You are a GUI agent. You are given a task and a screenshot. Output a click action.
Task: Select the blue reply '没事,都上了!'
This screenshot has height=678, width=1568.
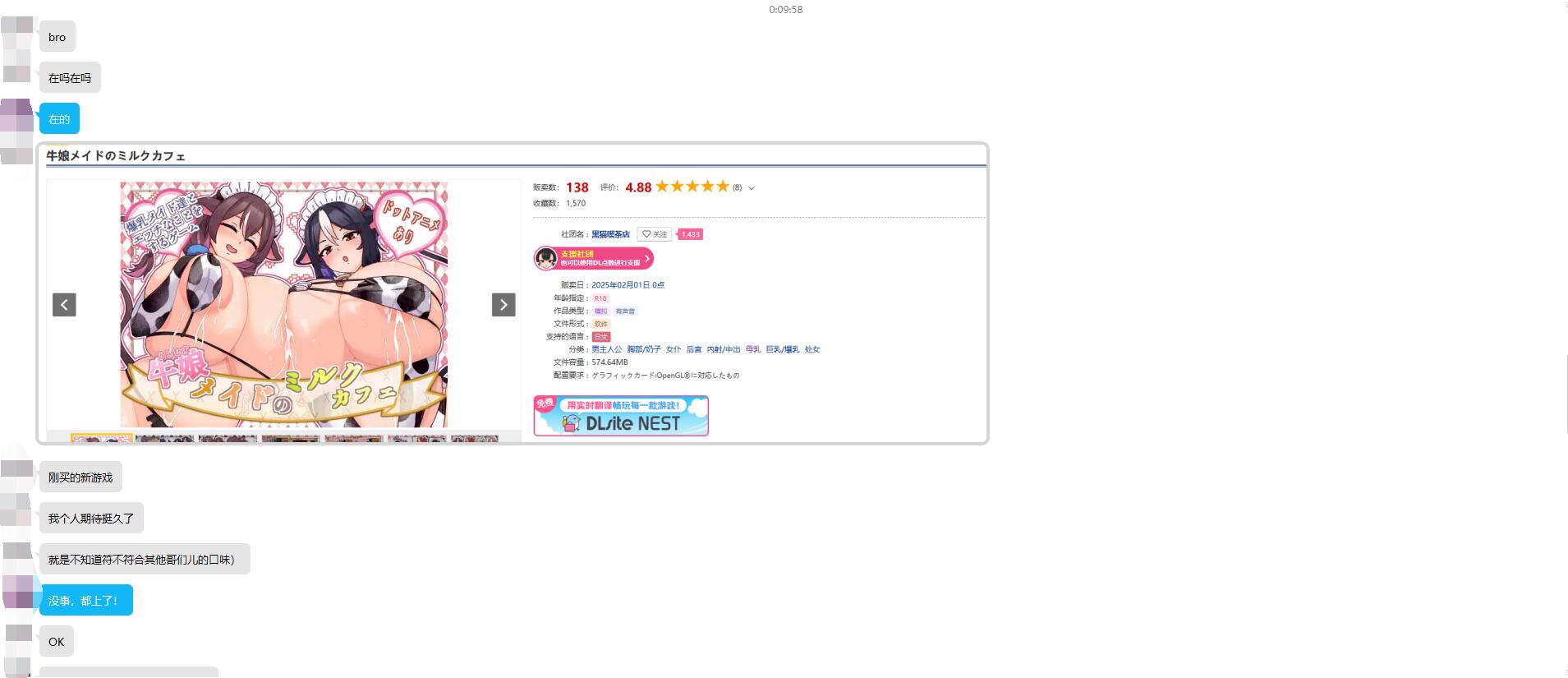[x=85, y=601]
